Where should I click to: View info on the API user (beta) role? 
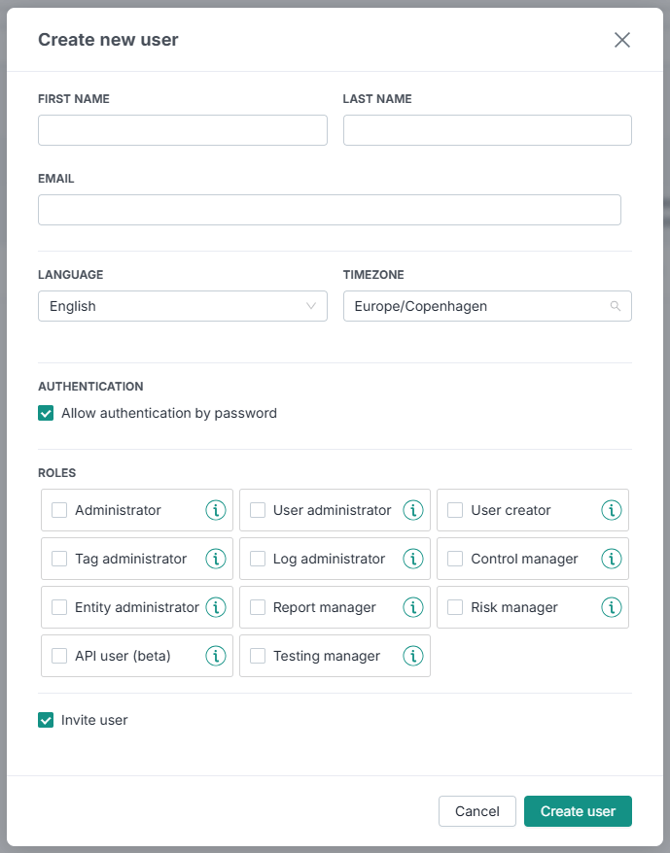point(215,656)
